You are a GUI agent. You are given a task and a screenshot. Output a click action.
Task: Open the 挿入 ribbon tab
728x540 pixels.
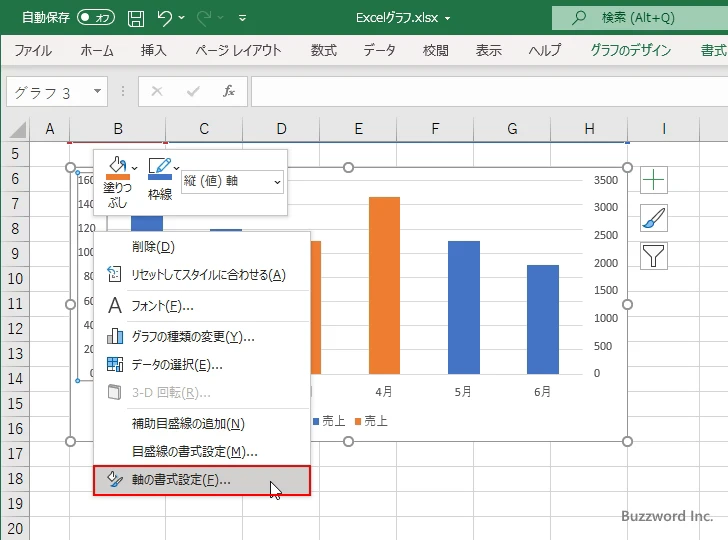(153, 50)
